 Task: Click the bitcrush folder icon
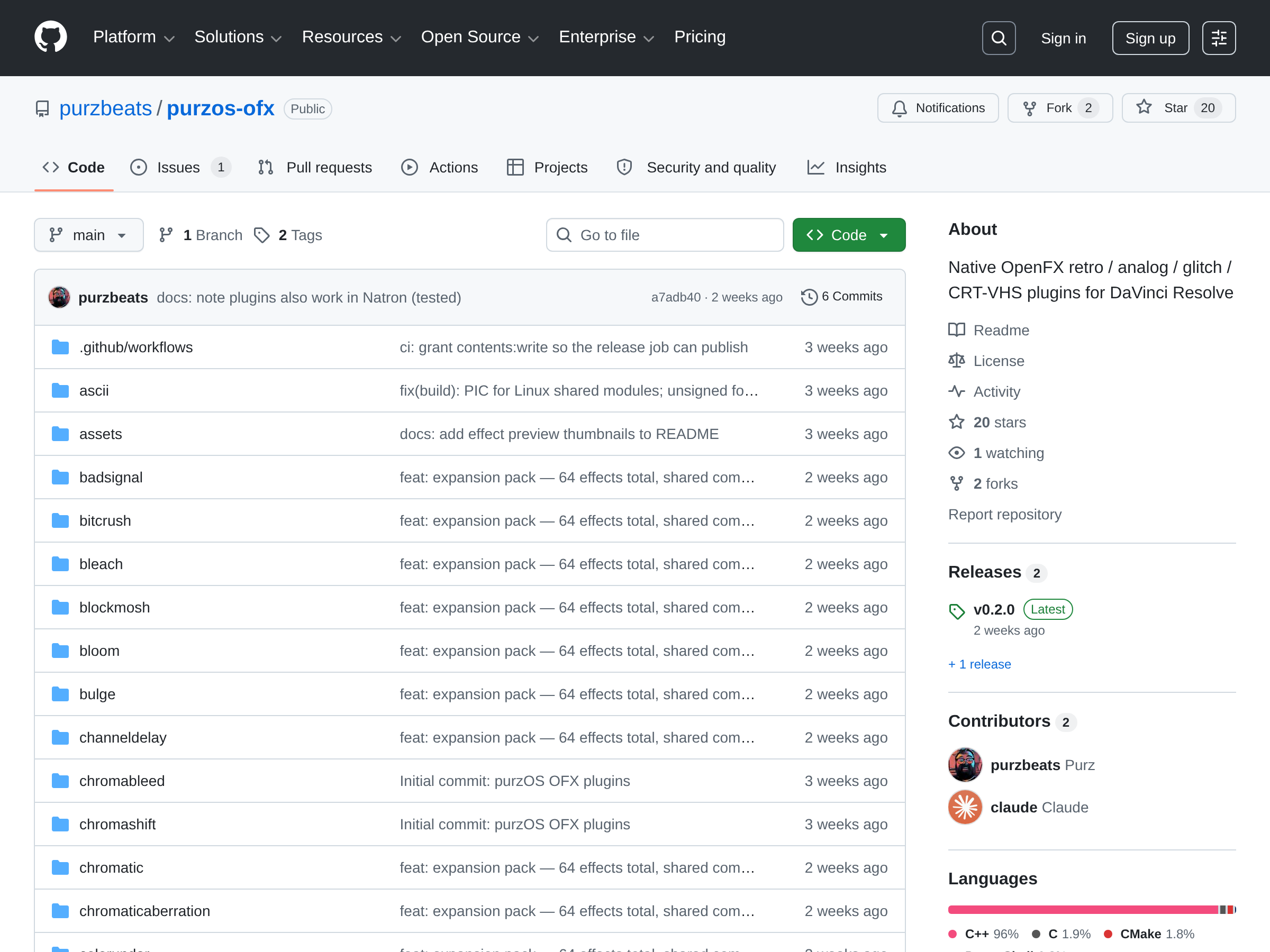tap(60, 520)
